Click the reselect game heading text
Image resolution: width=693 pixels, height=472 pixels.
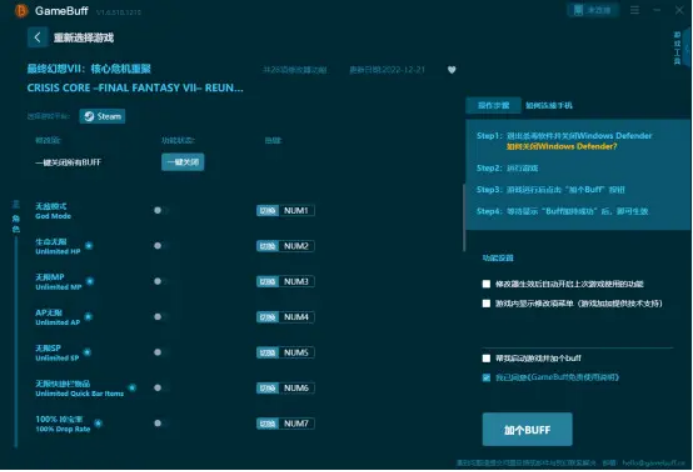click(84, 38)
